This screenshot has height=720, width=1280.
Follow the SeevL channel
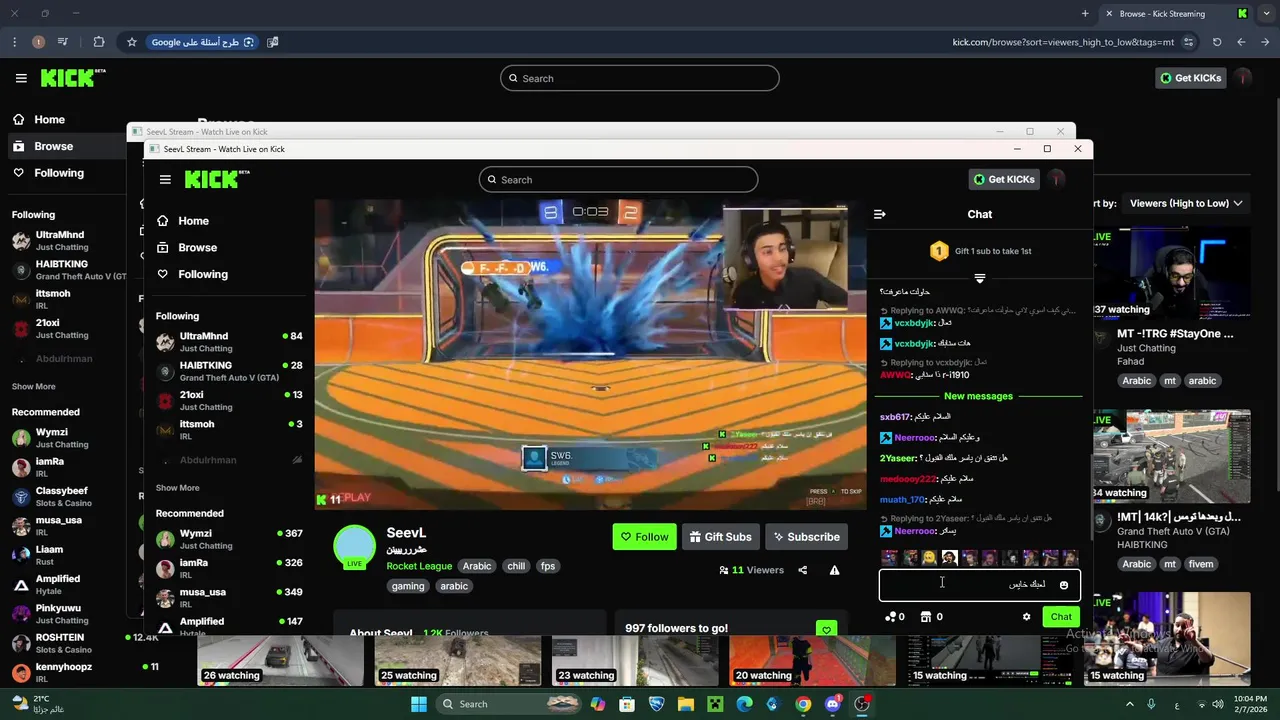click(x=644, y=537)
